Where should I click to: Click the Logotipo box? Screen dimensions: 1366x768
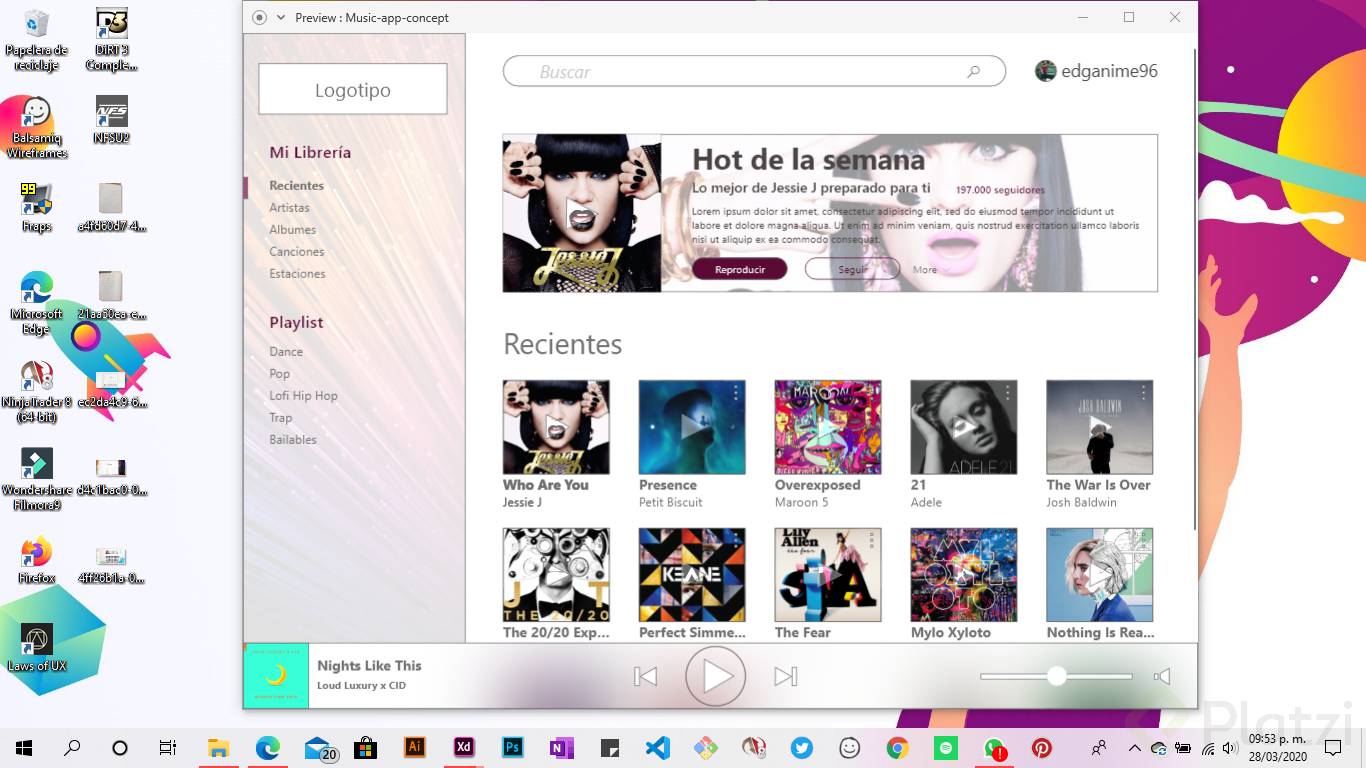(353, 89)
